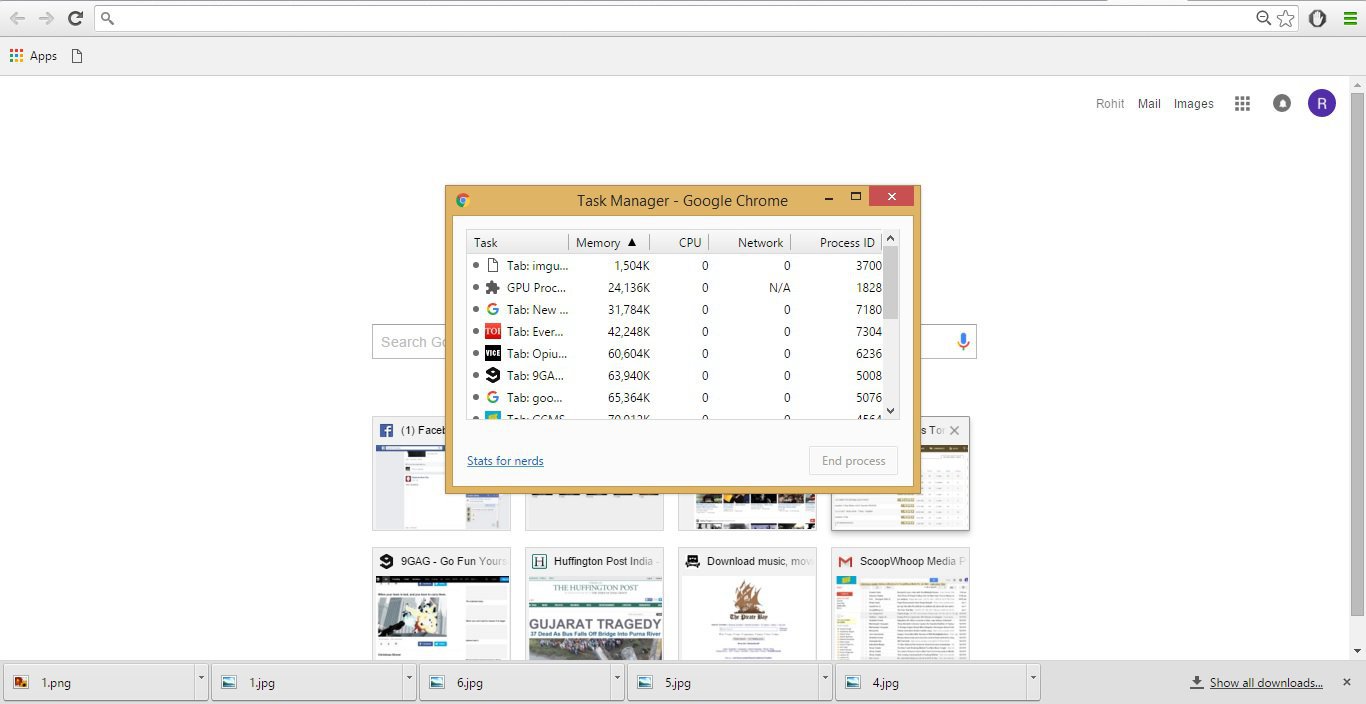Open Images link at top right
This screenshot has width=1366, height=704.
[x=1193, y=103]
